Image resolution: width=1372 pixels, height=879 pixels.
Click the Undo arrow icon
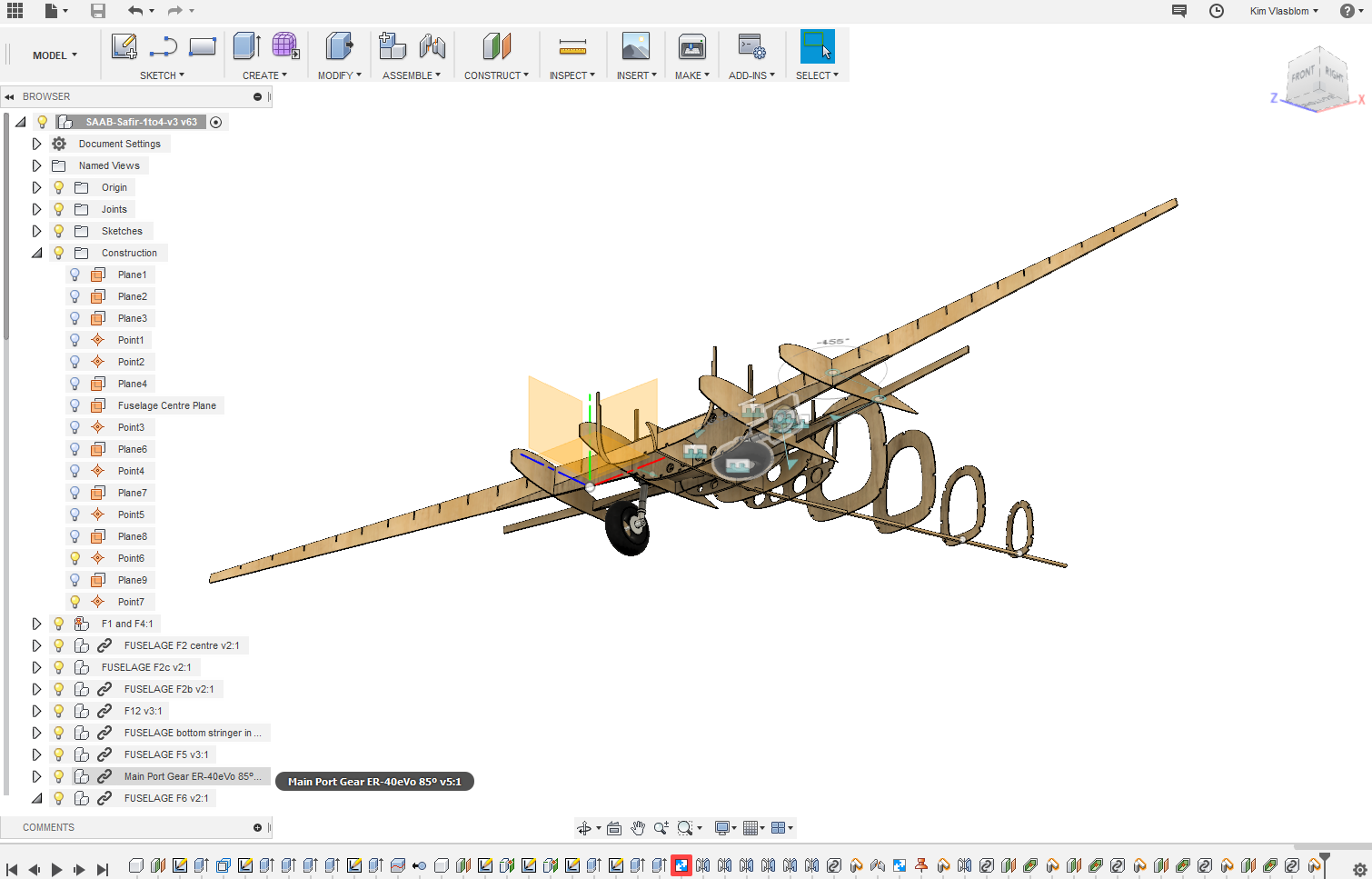(135, 11)
